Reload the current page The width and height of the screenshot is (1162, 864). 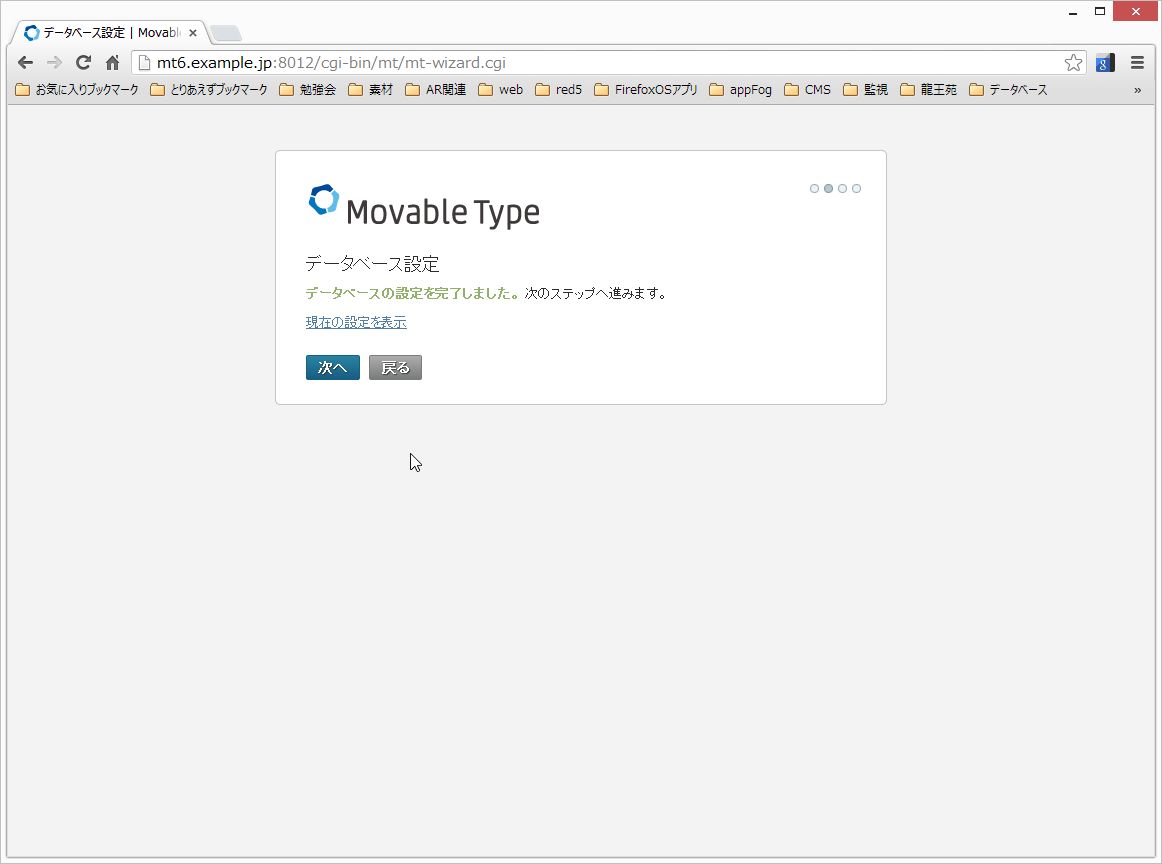pyautogui.click(x=84, y=63)
